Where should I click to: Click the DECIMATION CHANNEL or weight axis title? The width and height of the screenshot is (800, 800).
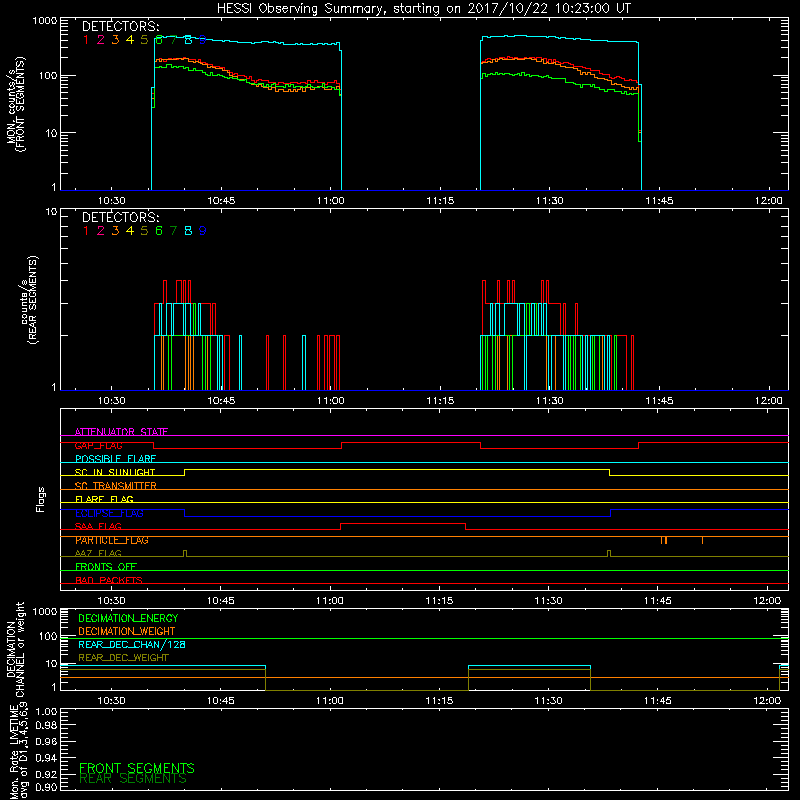(x=16, y=649)
